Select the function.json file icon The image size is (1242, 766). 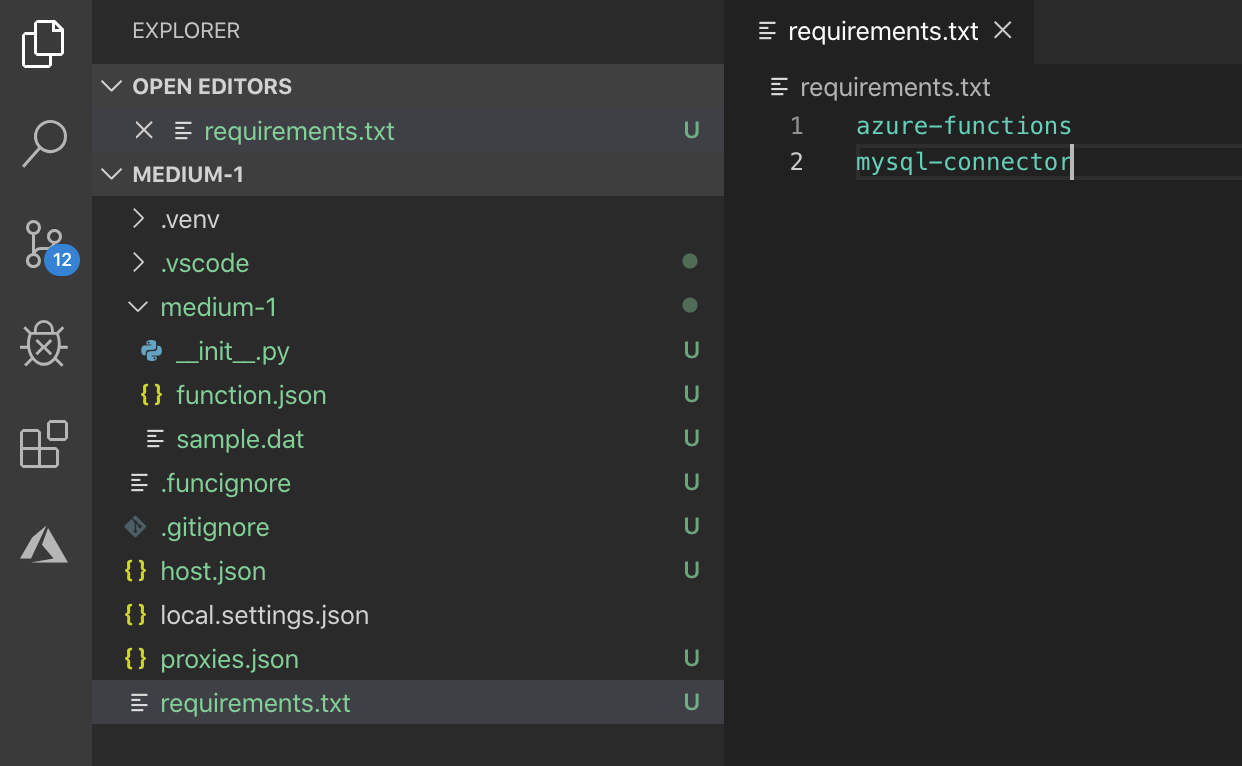pyautogui.click(x=150, y=394)
